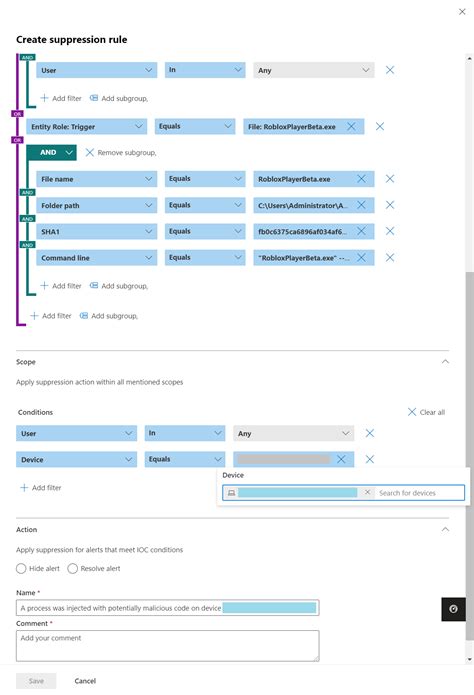This screenshot has width=474, height=695.
Task: Open the Equals operator dropdown for Device
Action: click(184, 459)
